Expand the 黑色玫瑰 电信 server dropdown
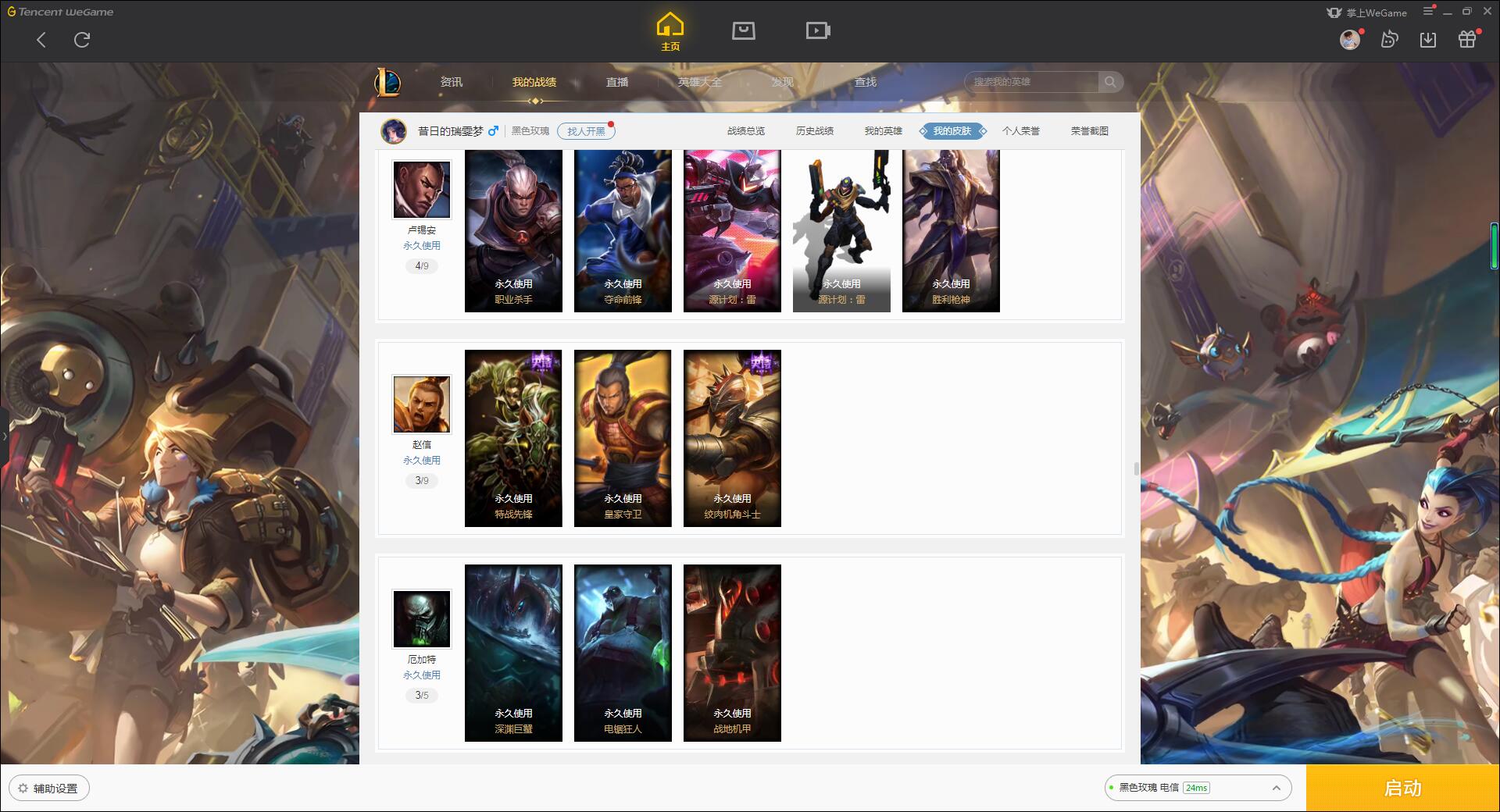This screenshot has height=812, width=1500. pyautogui.click(x=1198, y=788)
